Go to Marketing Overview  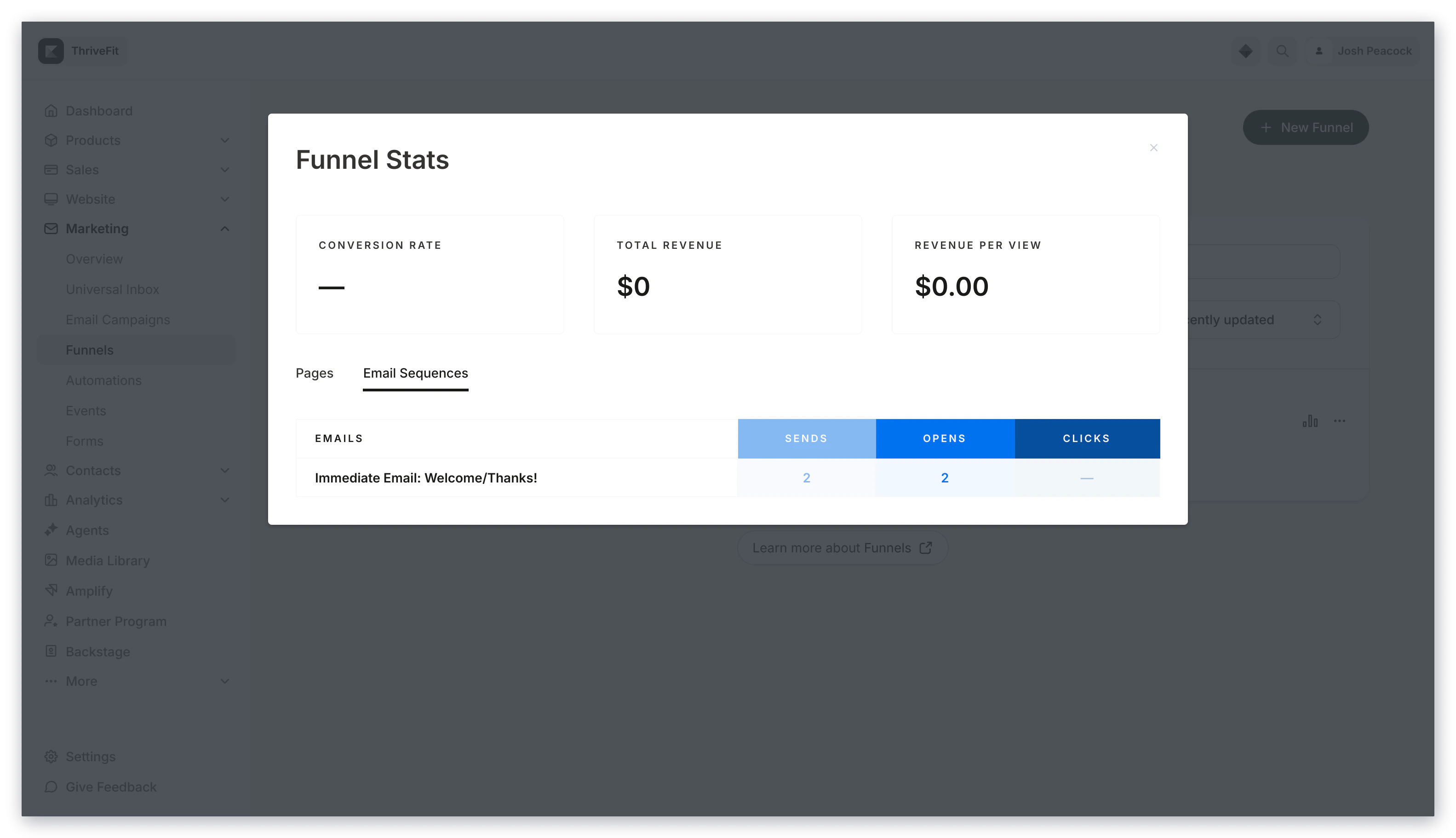94,259
